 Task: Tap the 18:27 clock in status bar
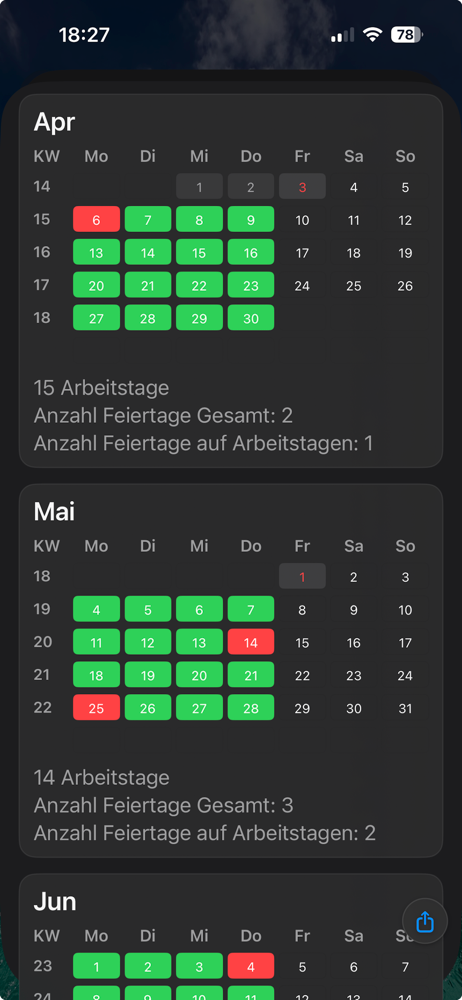click(84, 35)
